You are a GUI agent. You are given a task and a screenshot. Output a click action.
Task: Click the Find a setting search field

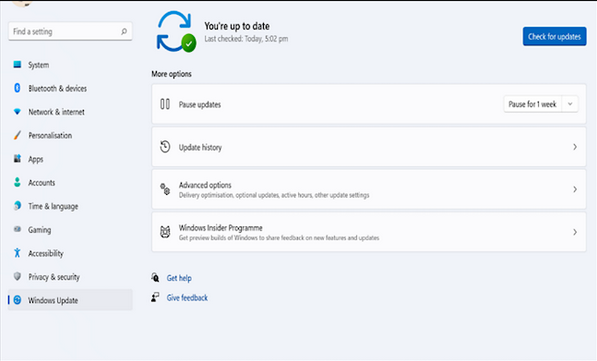[70, 32]
